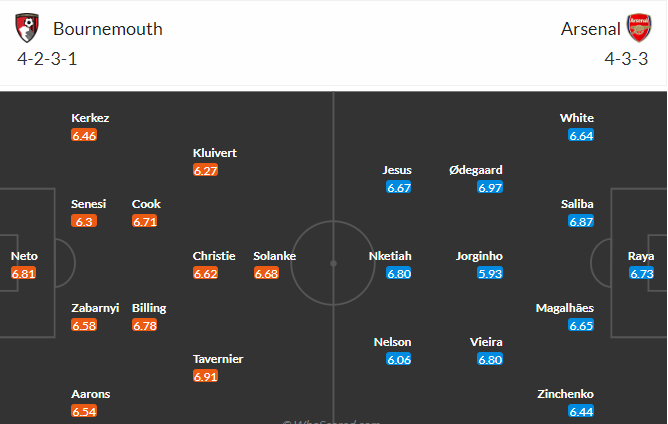The image size is (668, 424).
Task: Click Tavernier's 6.91 rating badge
Action: point(205,376)
